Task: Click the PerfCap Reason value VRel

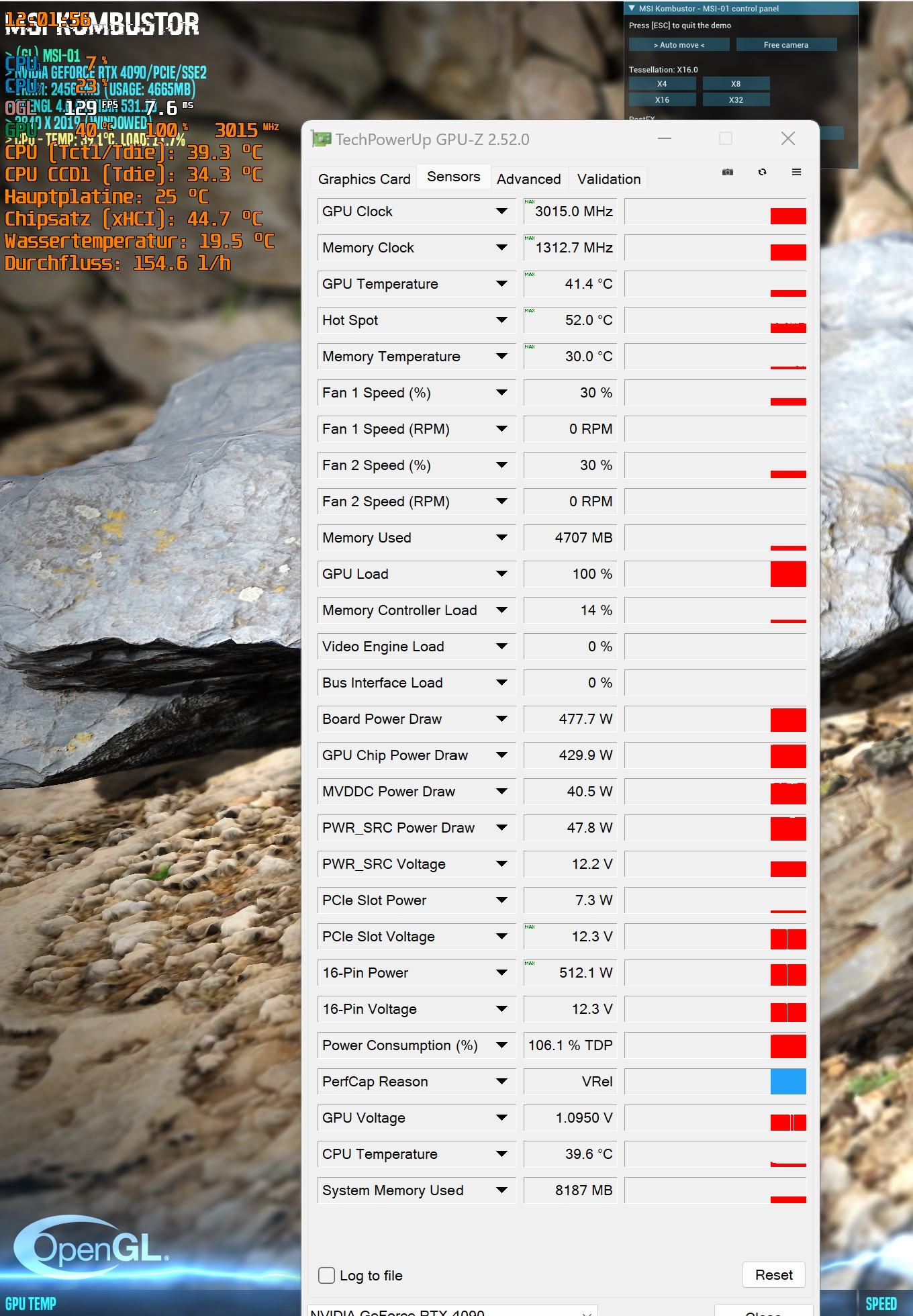Action: (x=570, y=1082)
